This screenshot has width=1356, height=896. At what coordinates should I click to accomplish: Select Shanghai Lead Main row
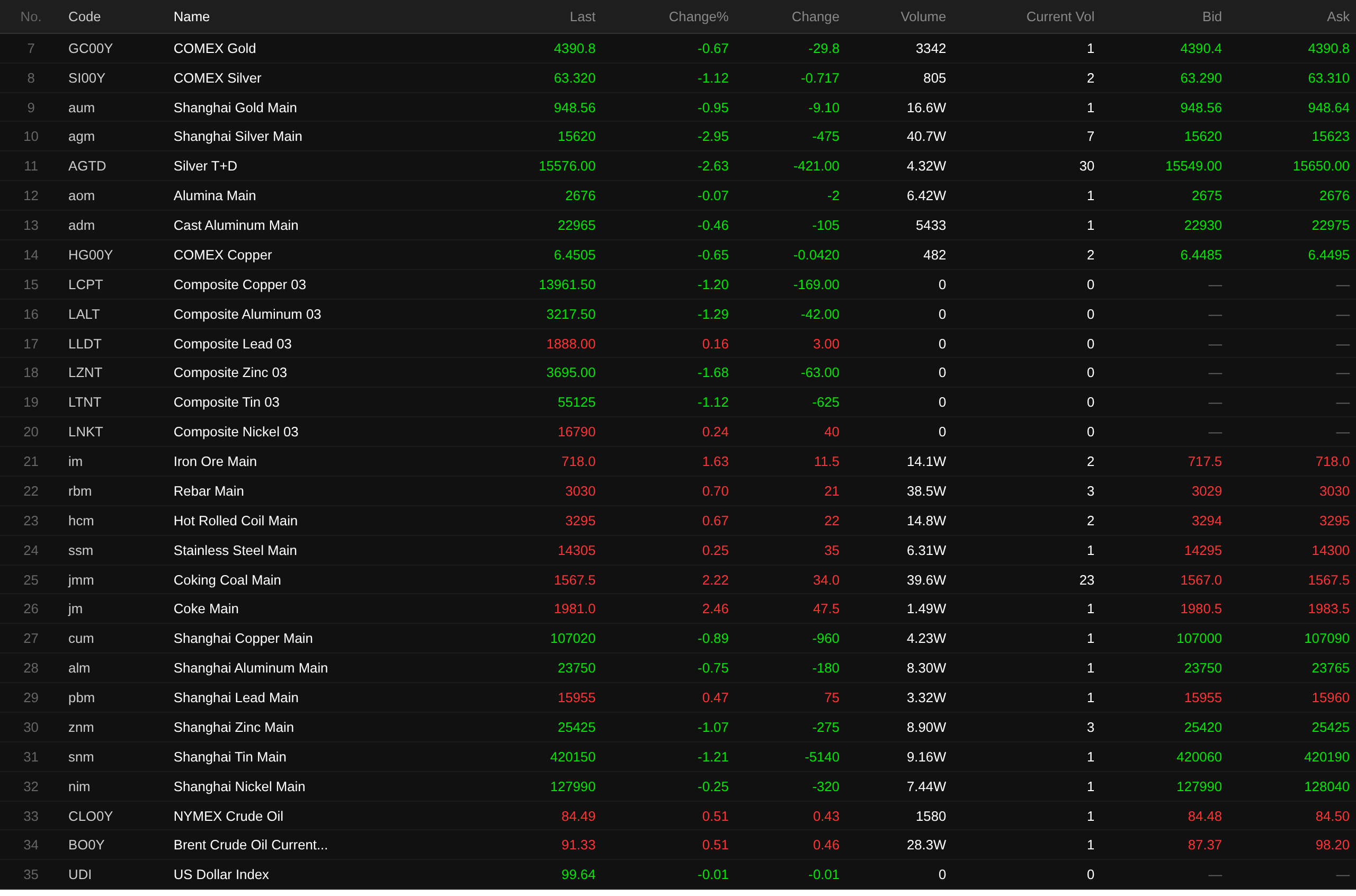point(677,699)
